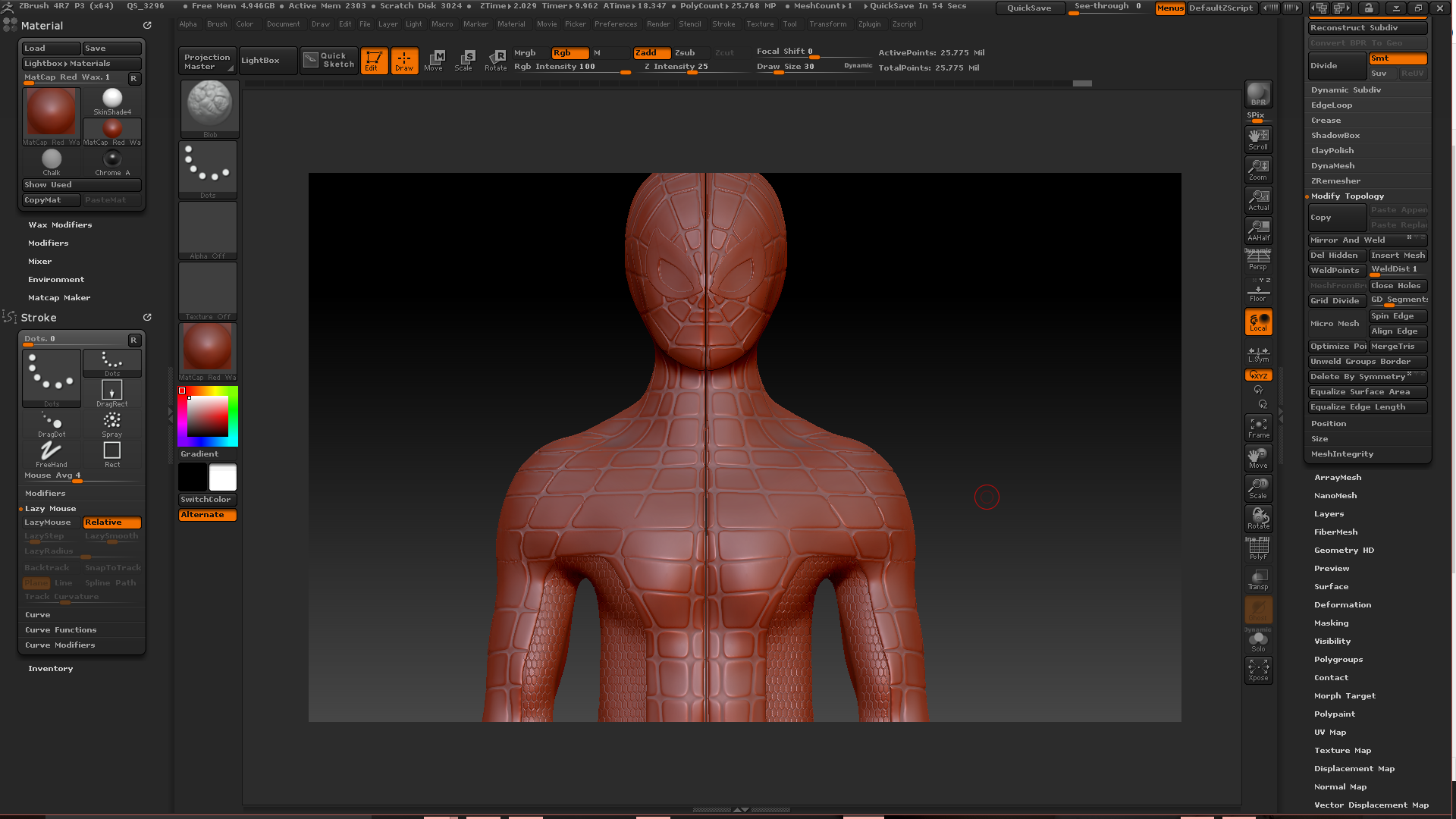This screenshot has width=1456, height=819.
Task: Open the Texture Off selector
Action: point(209,291)
